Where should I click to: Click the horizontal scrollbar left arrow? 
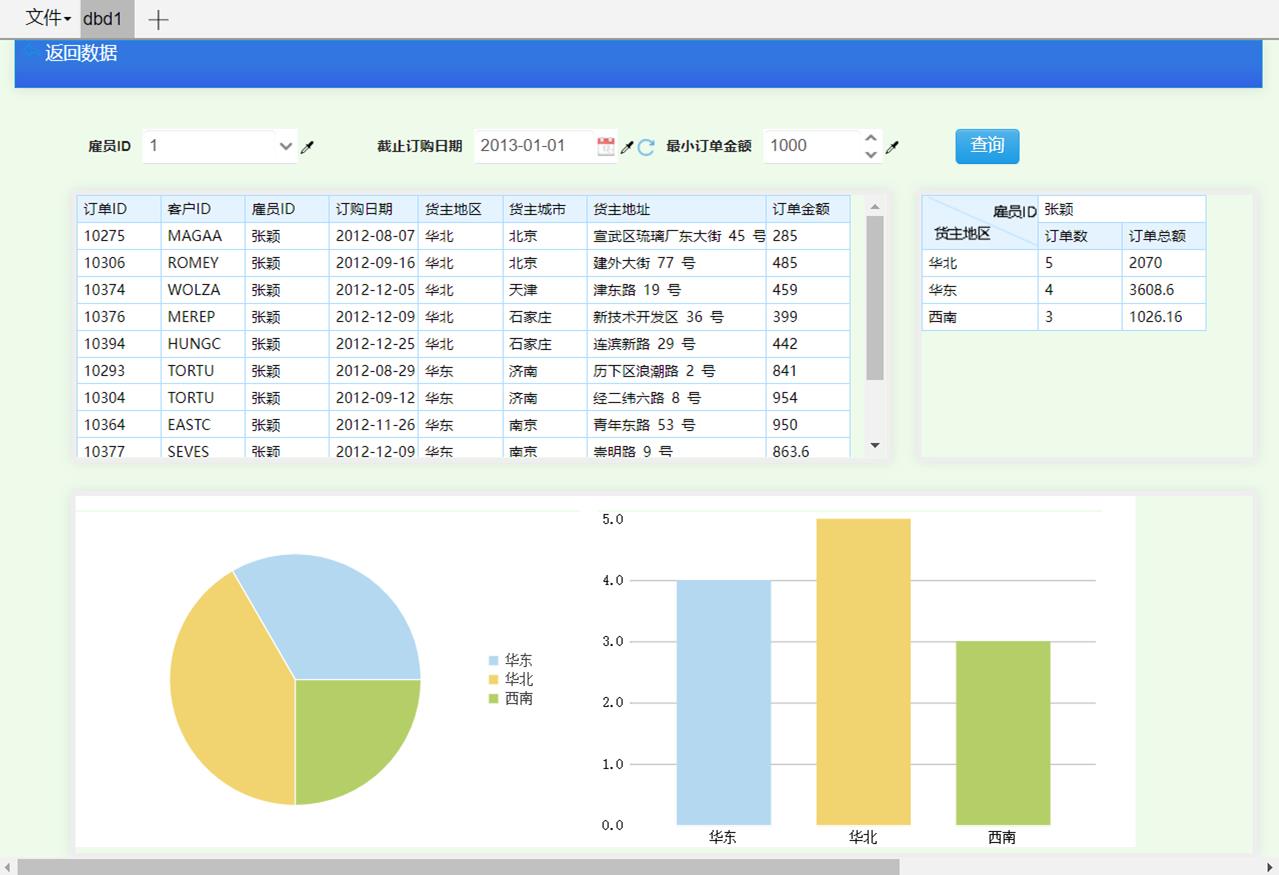point(8,867)
